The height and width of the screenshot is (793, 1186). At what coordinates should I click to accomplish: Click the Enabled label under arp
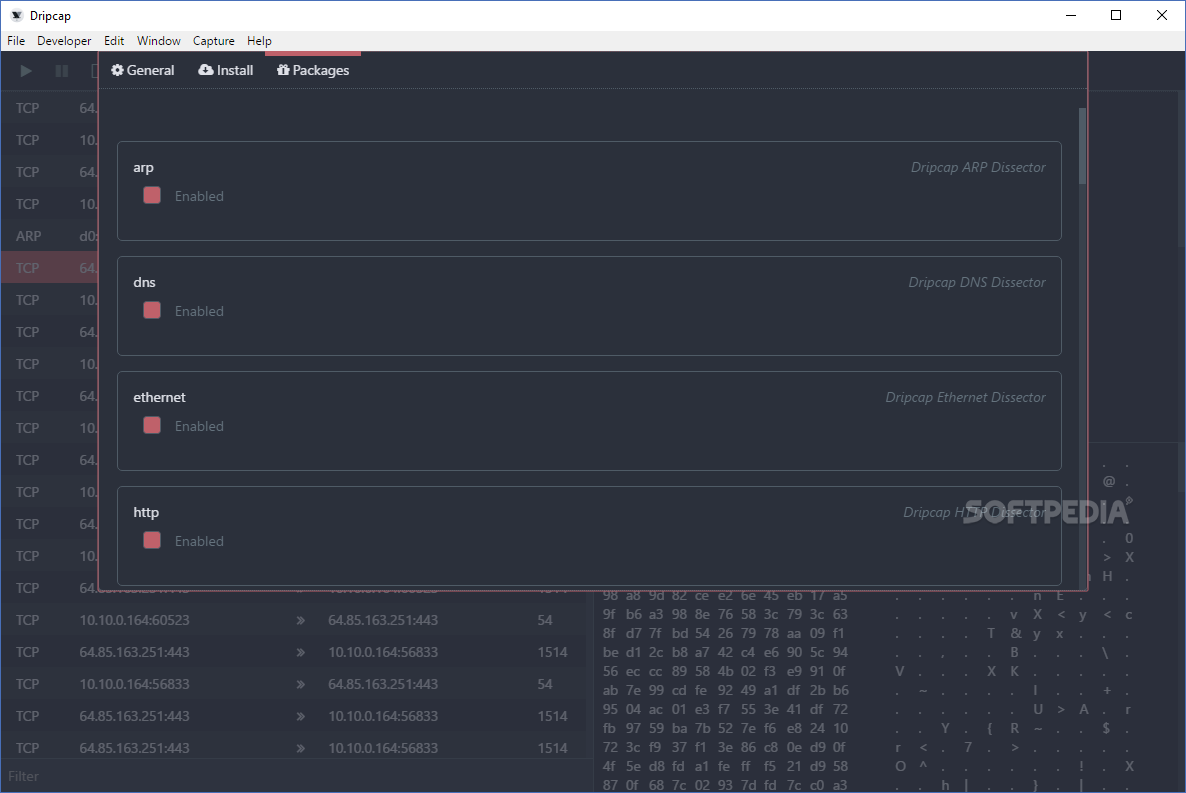[x=199, y=196]
